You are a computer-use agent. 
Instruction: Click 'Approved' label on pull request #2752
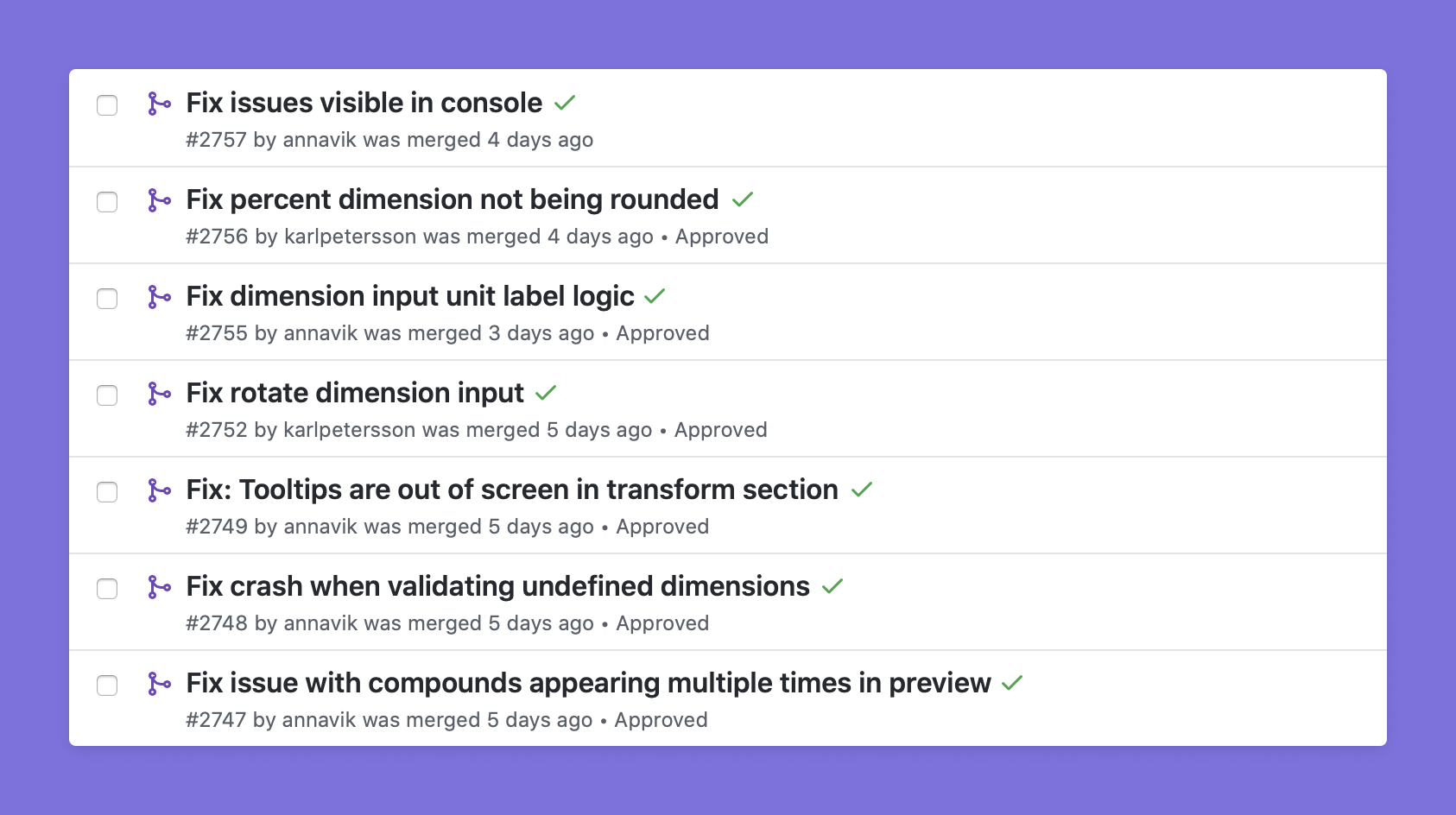(x=720, y=430)
